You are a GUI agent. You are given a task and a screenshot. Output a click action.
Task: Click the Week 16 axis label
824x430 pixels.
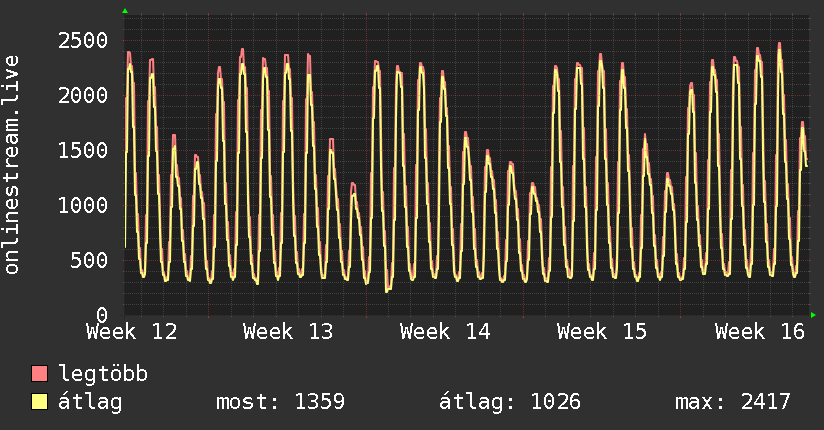pyautogui.click(x=759, y=332)
